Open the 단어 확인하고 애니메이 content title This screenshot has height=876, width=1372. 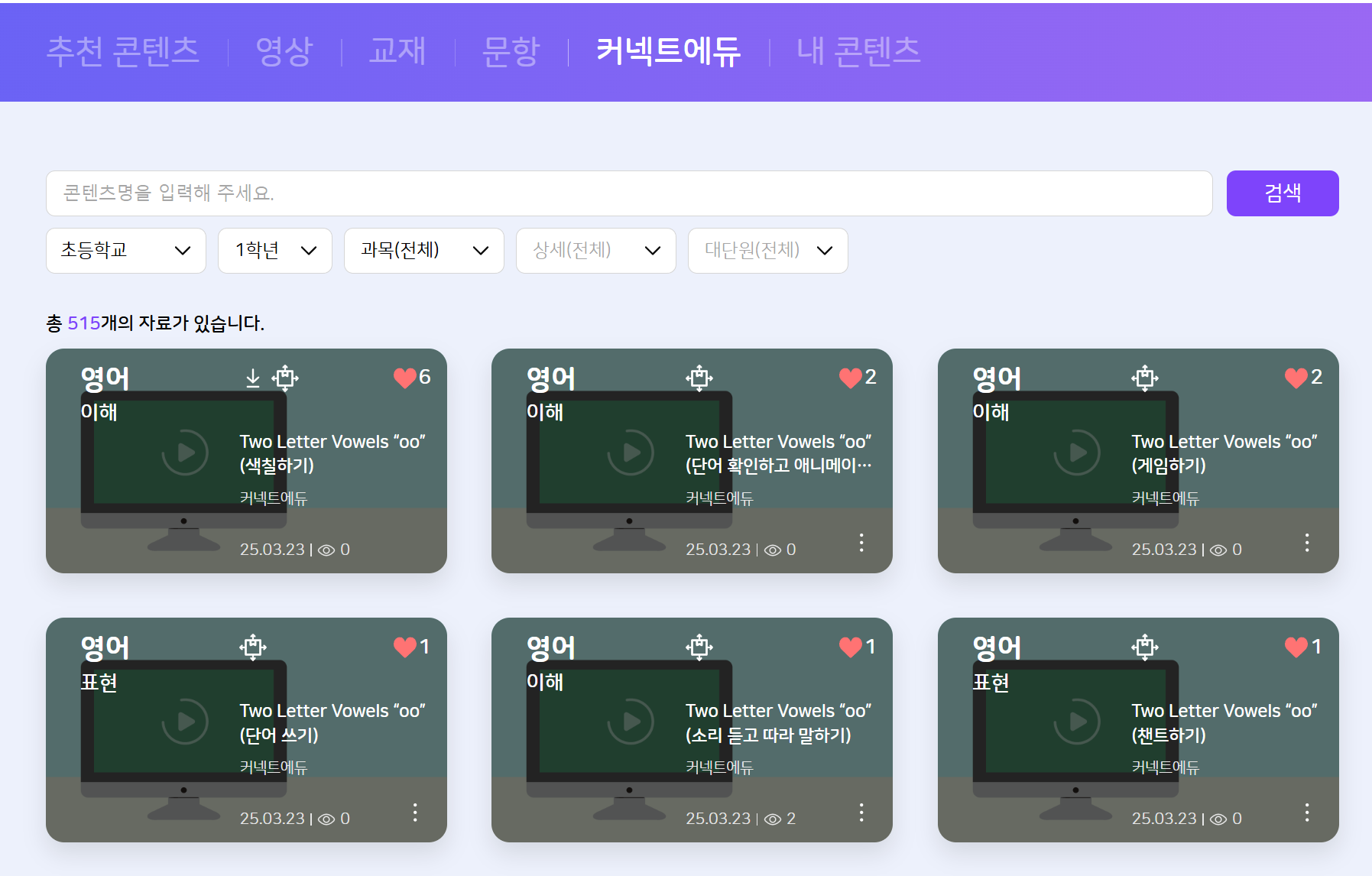tap(778, 453)
